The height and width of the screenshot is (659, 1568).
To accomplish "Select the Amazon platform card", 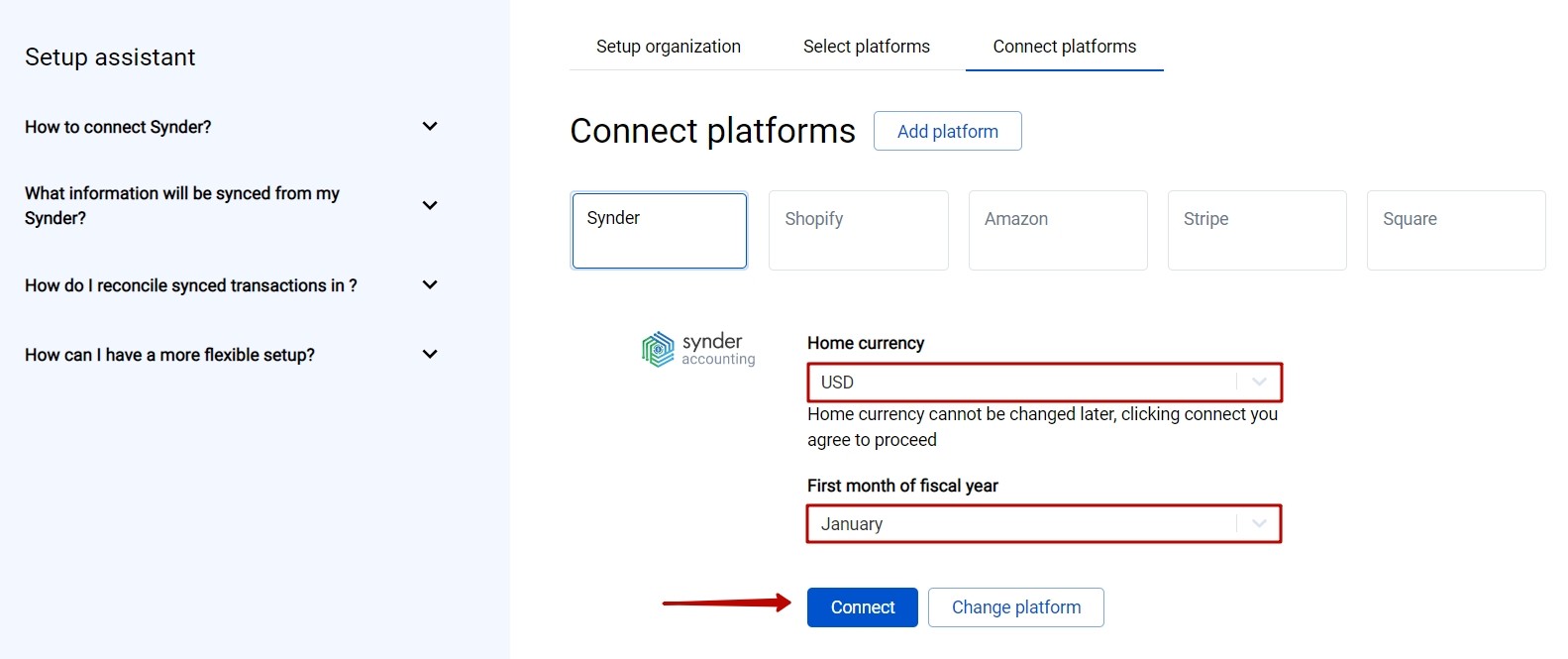I will [x=1058, y=231].
